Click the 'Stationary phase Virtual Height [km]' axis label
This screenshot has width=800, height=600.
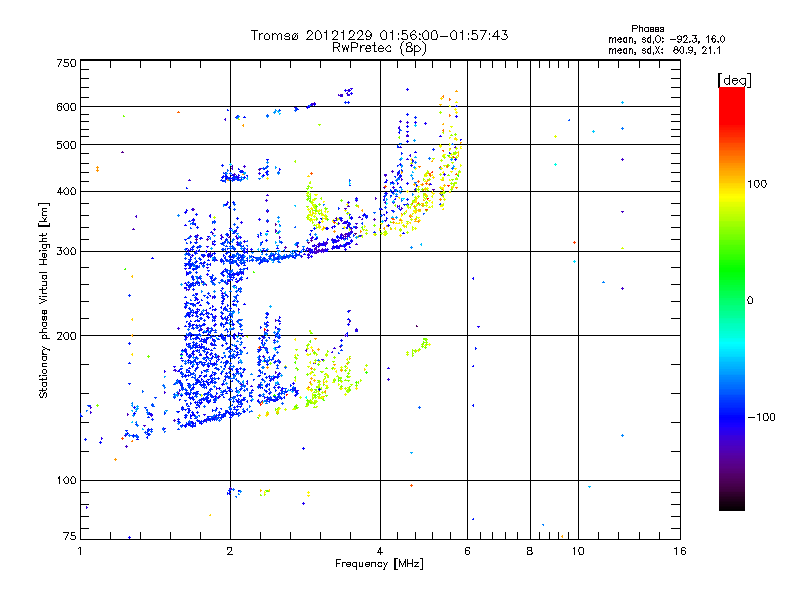pos(43,301)
